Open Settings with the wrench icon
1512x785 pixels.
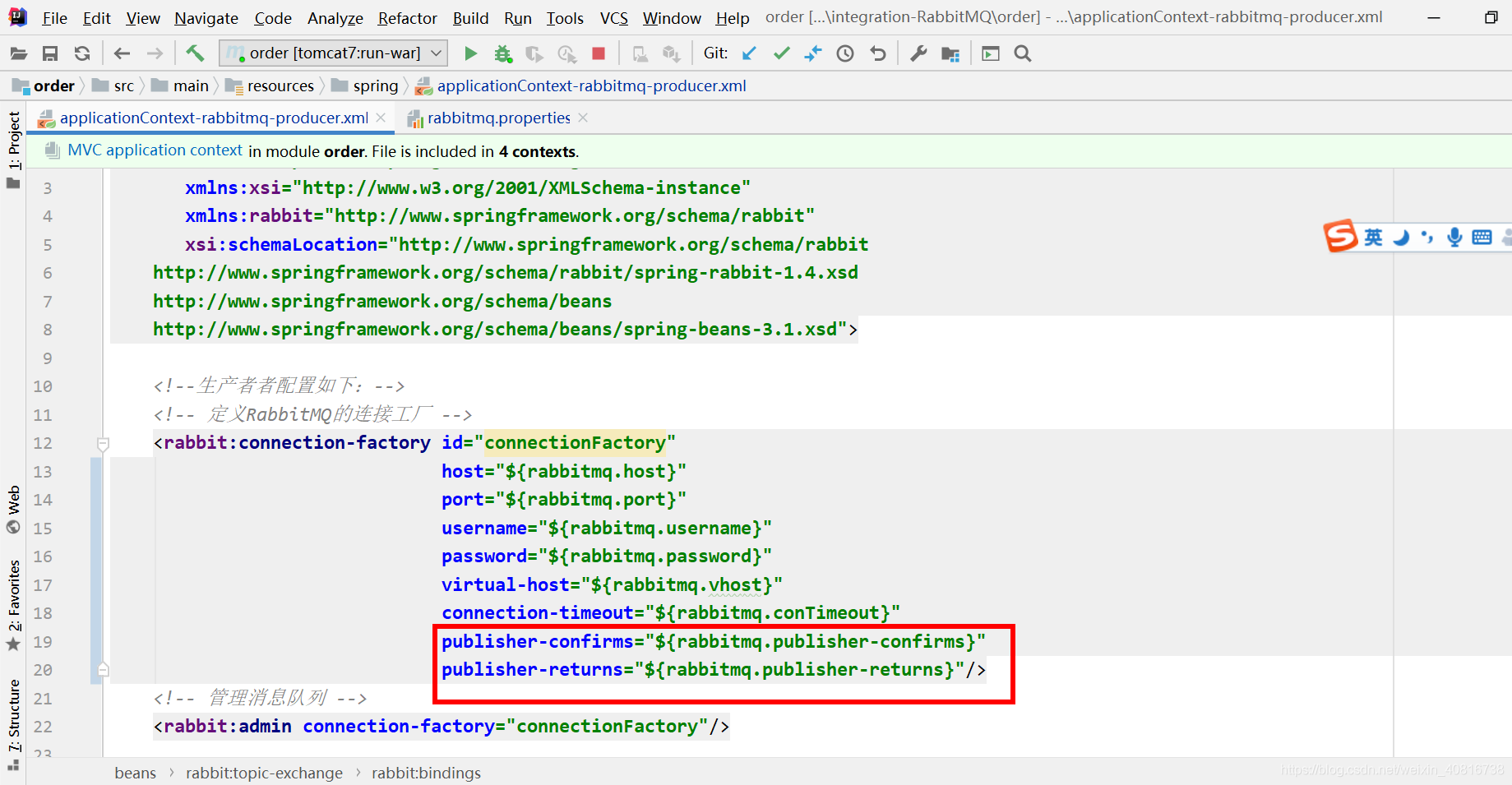pos(918,53)
